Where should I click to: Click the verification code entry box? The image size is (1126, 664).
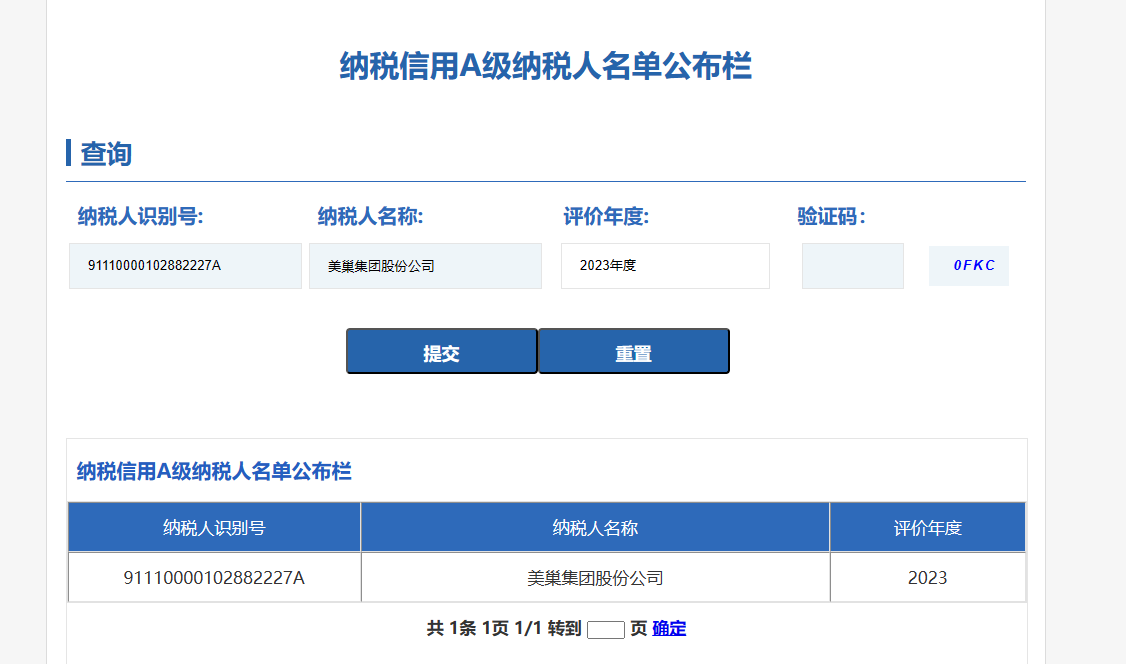click(x=852, y=265)
